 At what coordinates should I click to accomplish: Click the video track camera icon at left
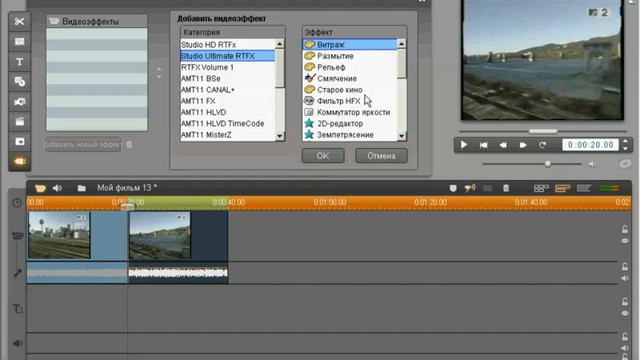pos(17,236)
